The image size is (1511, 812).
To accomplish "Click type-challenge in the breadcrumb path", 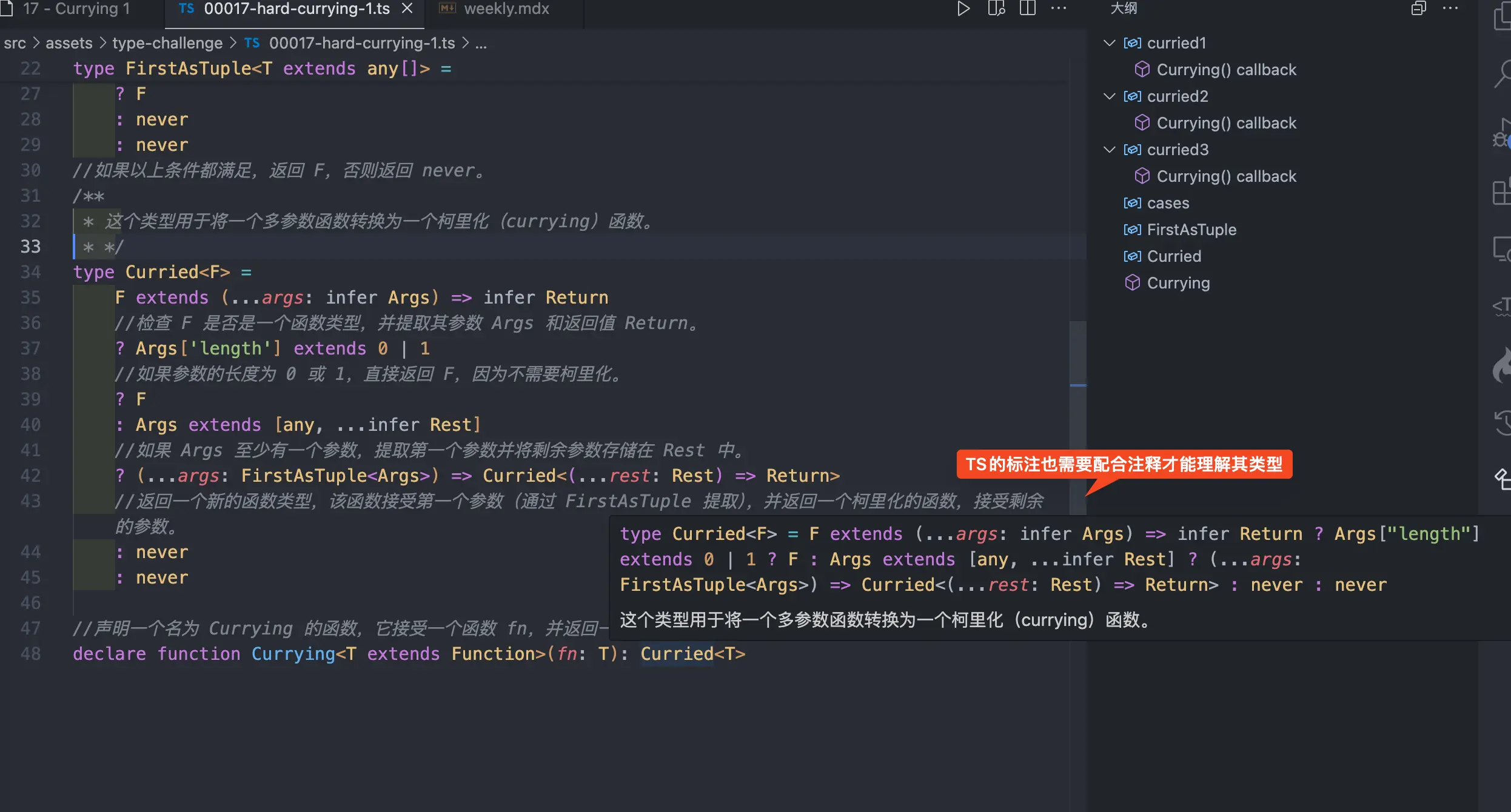I will pos(167,43).
